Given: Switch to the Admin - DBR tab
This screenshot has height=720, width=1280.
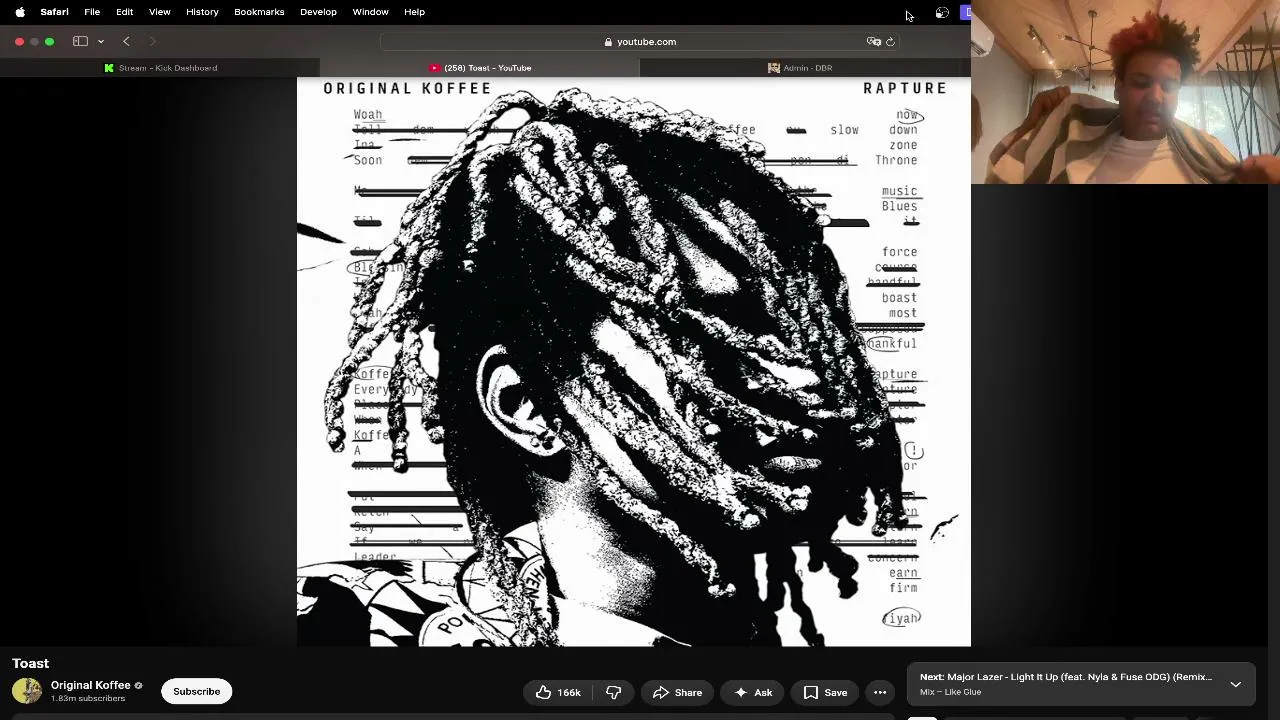Looking at the screenshot, I should click(800, 68).
